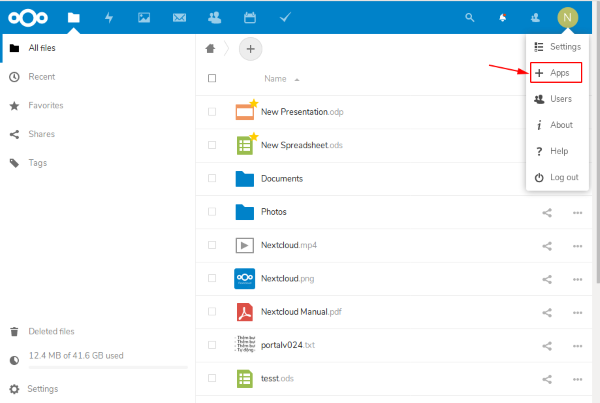This screenshot has width=600, height=403.
Task: Open the Activity app lightning icon
Action: 107,17
